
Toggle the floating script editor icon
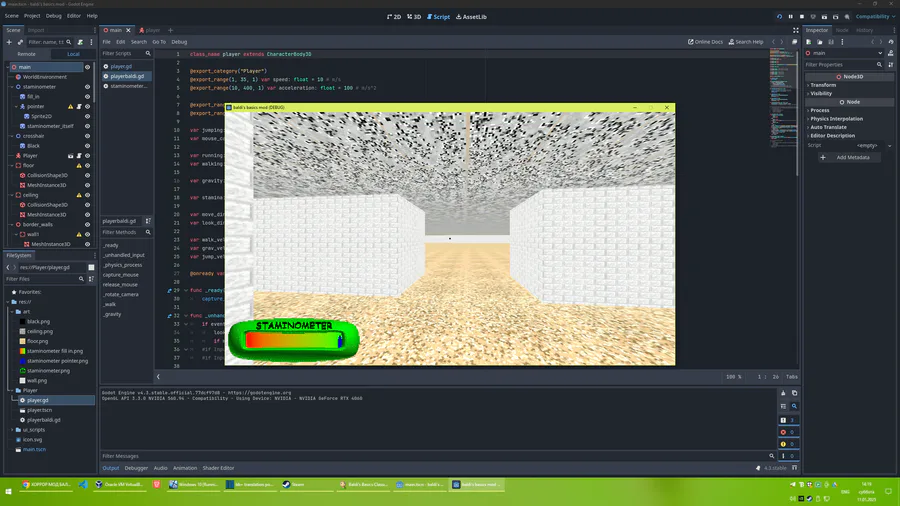[x=794, y=42]
